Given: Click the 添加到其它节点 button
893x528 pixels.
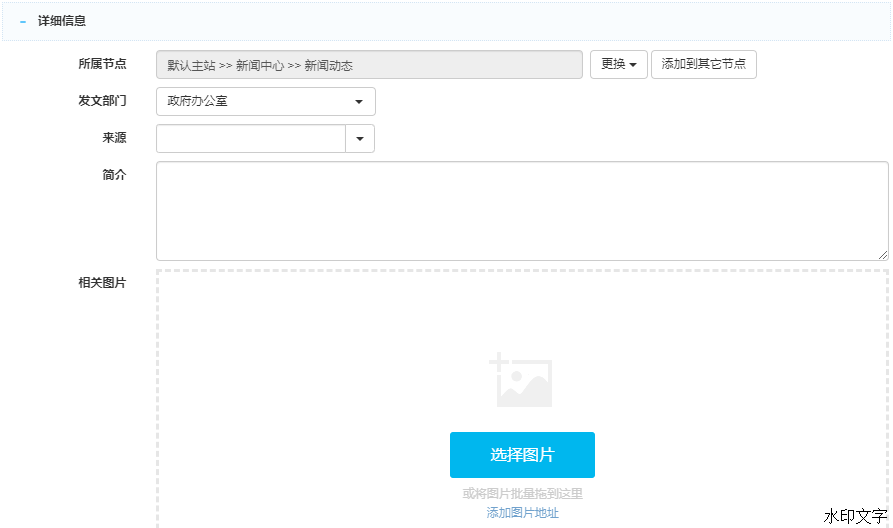Looking at the screenshot, I should click(703, 64).
